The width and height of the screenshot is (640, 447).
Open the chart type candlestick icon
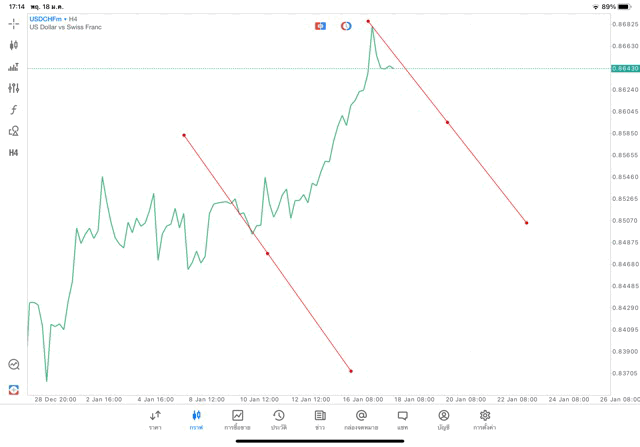(x=14, y=45)
